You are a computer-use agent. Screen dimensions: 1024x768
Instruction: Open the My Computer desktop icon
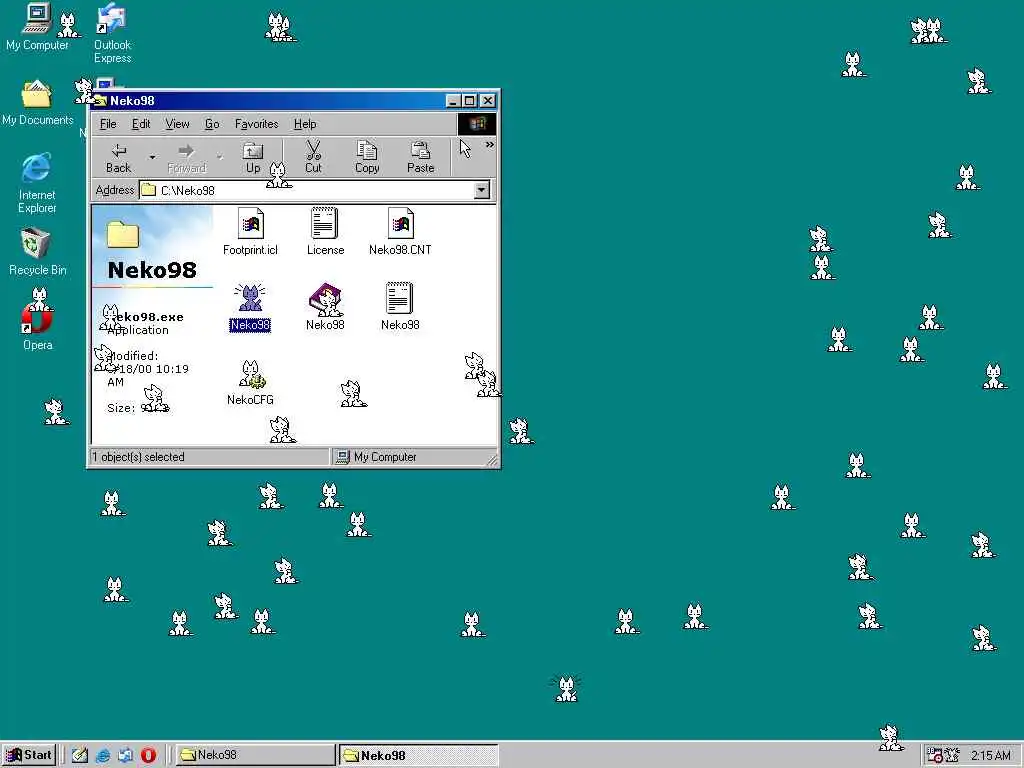[x=37, y=26]
